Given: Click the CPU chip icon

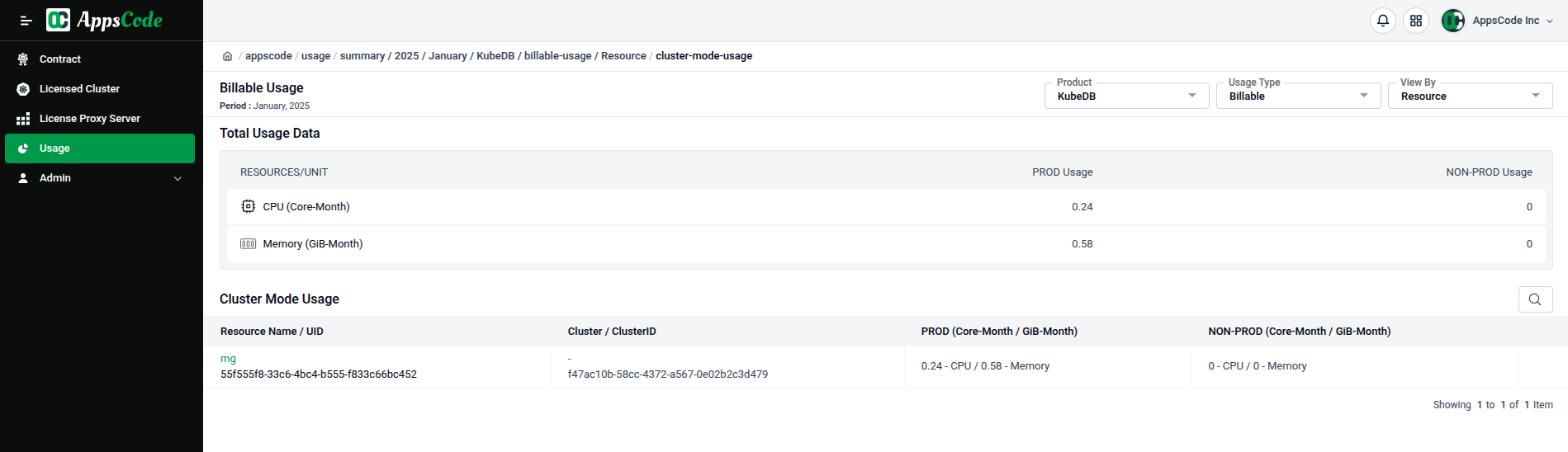Looking at the screenshot, I should [248, 206].
